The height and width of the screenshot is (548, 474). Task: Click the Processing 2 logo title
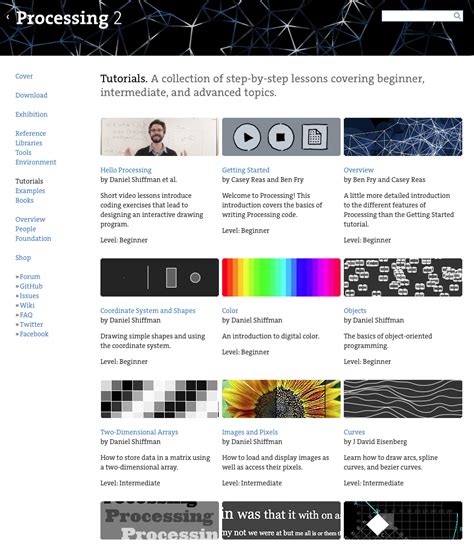point(69,18)
